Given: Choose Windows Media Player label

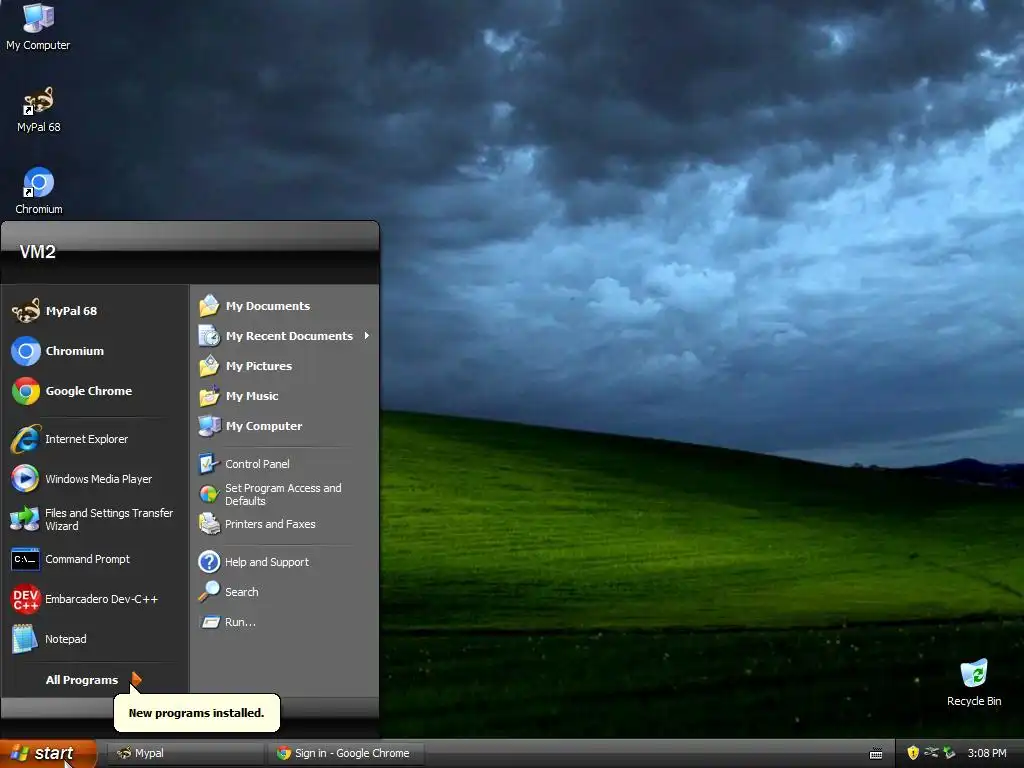Looking at the screenshot, I should (x=99, y=479).
